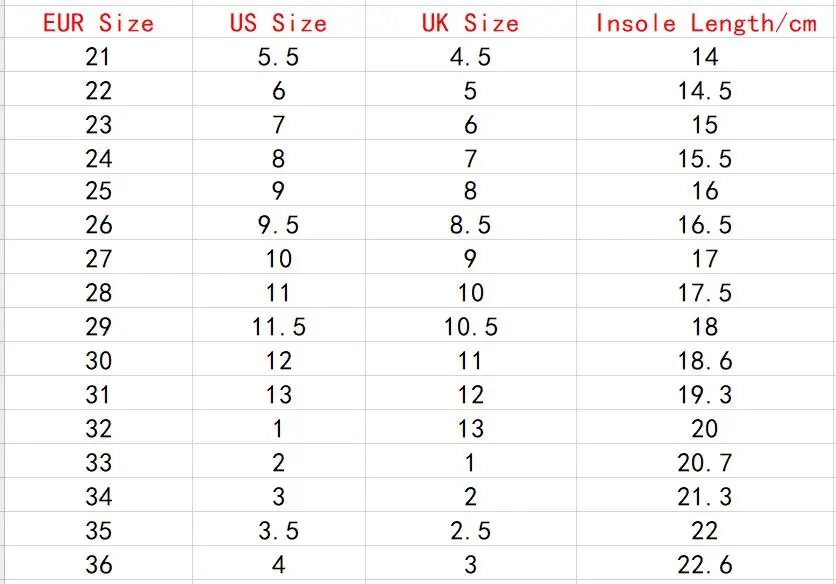Select the US size 11.5 cell
This screenshot has height=584, width=836.
pyautogui.click(x=278, y=327)
